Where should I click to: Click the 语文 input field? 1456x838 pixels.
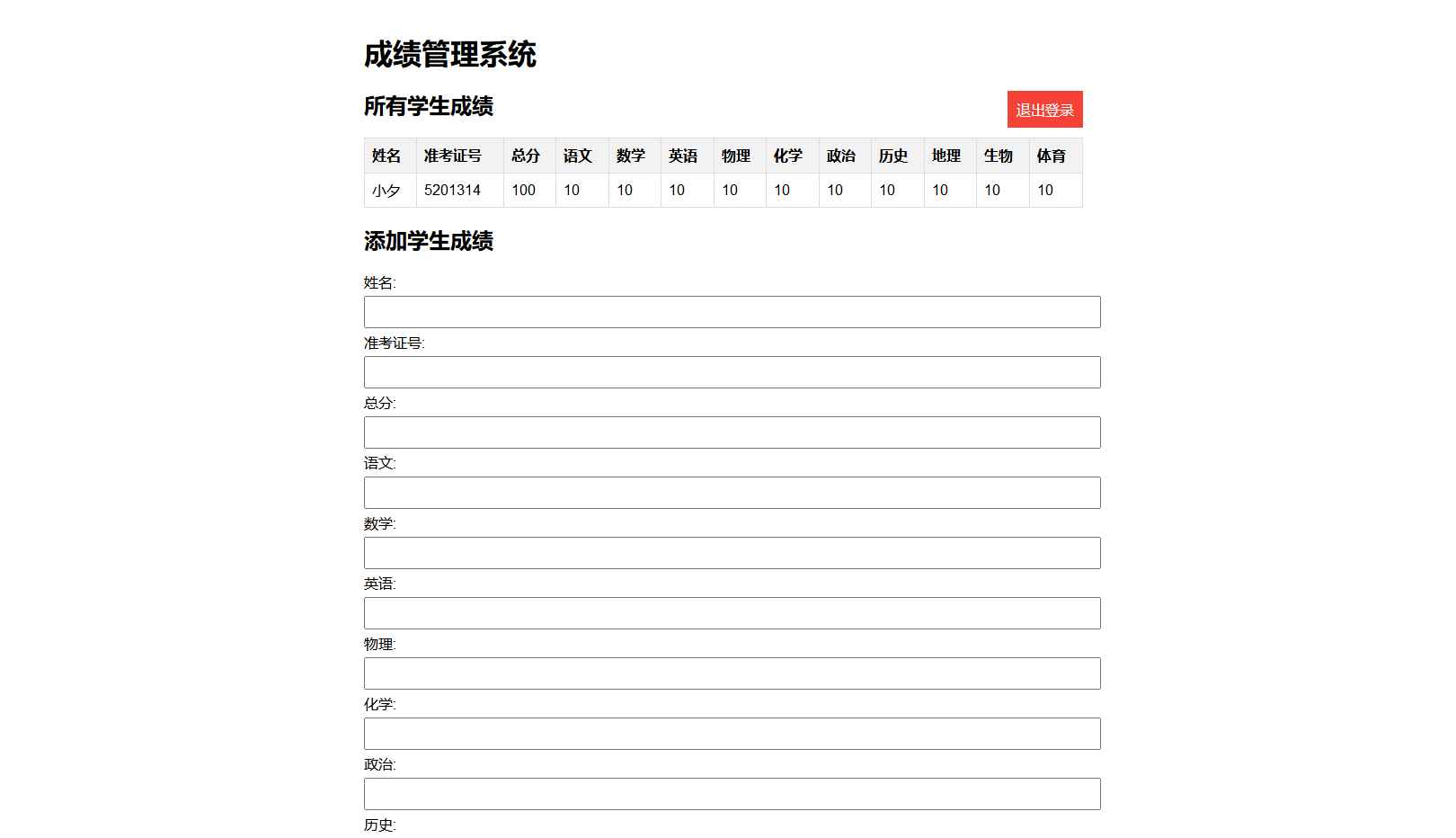731,493
